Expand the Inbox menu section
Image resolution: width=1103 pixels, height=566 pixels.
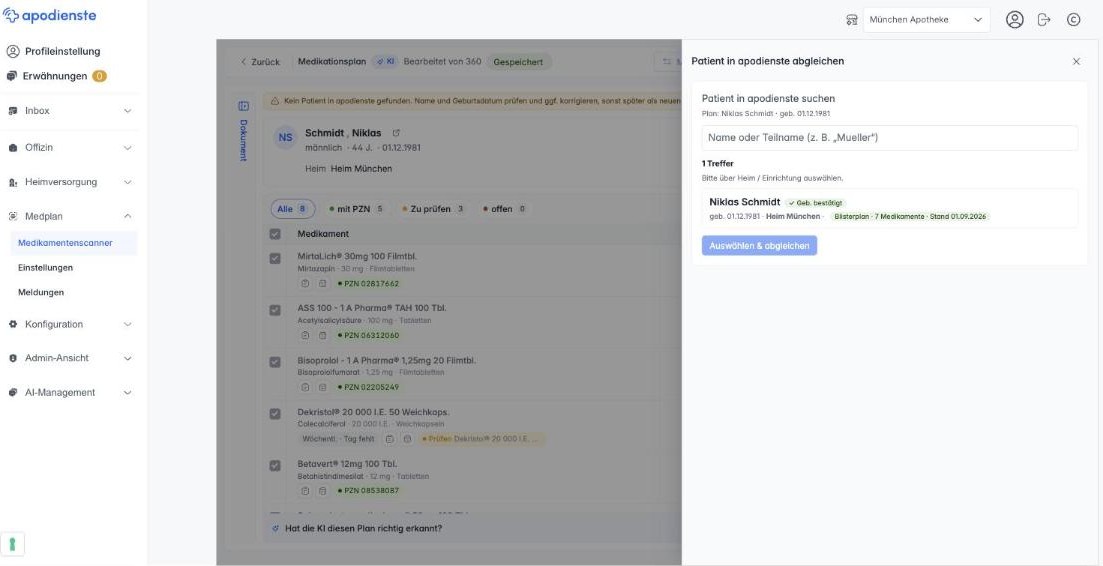point(70,111)
